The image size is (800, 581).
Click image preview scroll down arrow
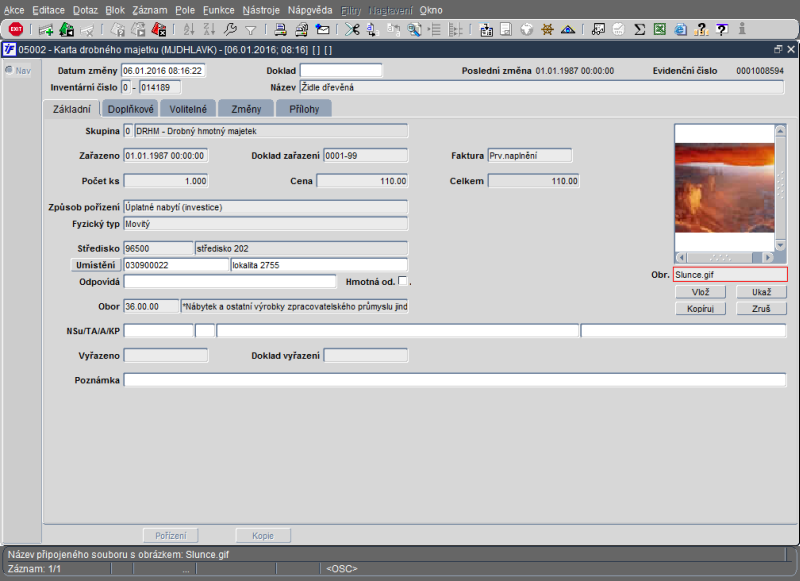780,245
